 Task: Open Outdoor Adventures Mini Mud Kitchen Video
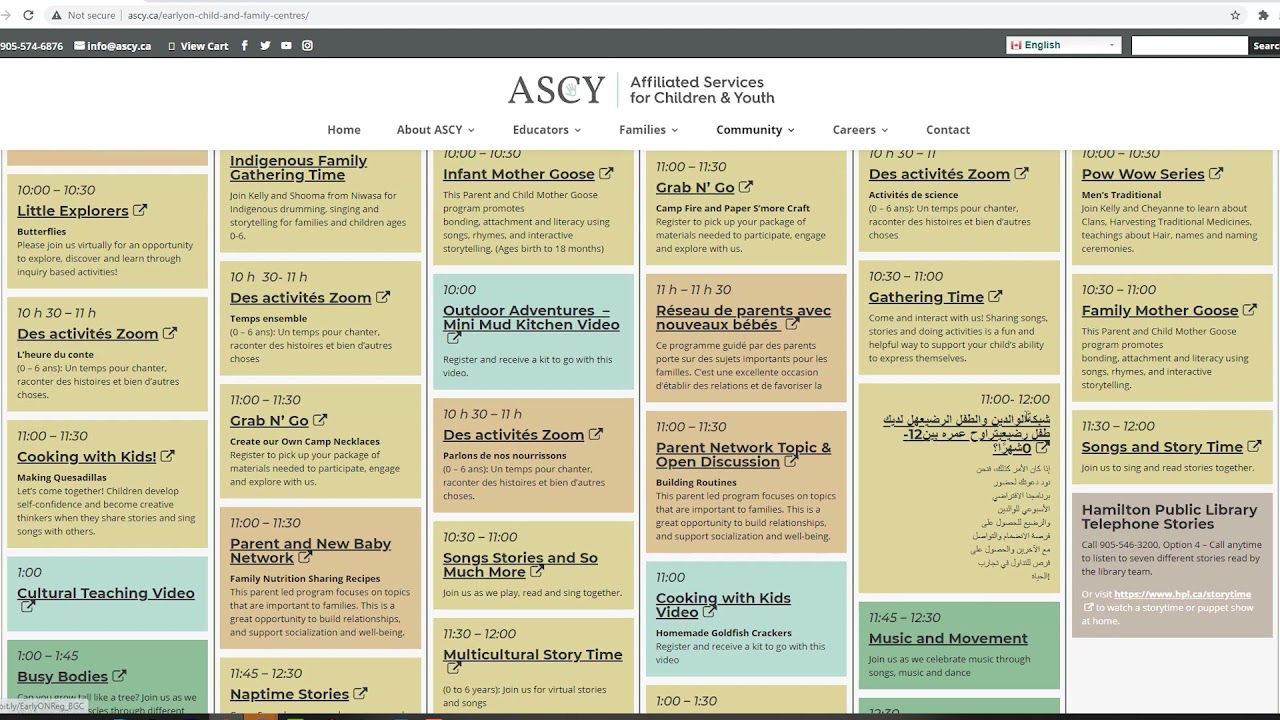pyautogui.click(x=531, y=318)
